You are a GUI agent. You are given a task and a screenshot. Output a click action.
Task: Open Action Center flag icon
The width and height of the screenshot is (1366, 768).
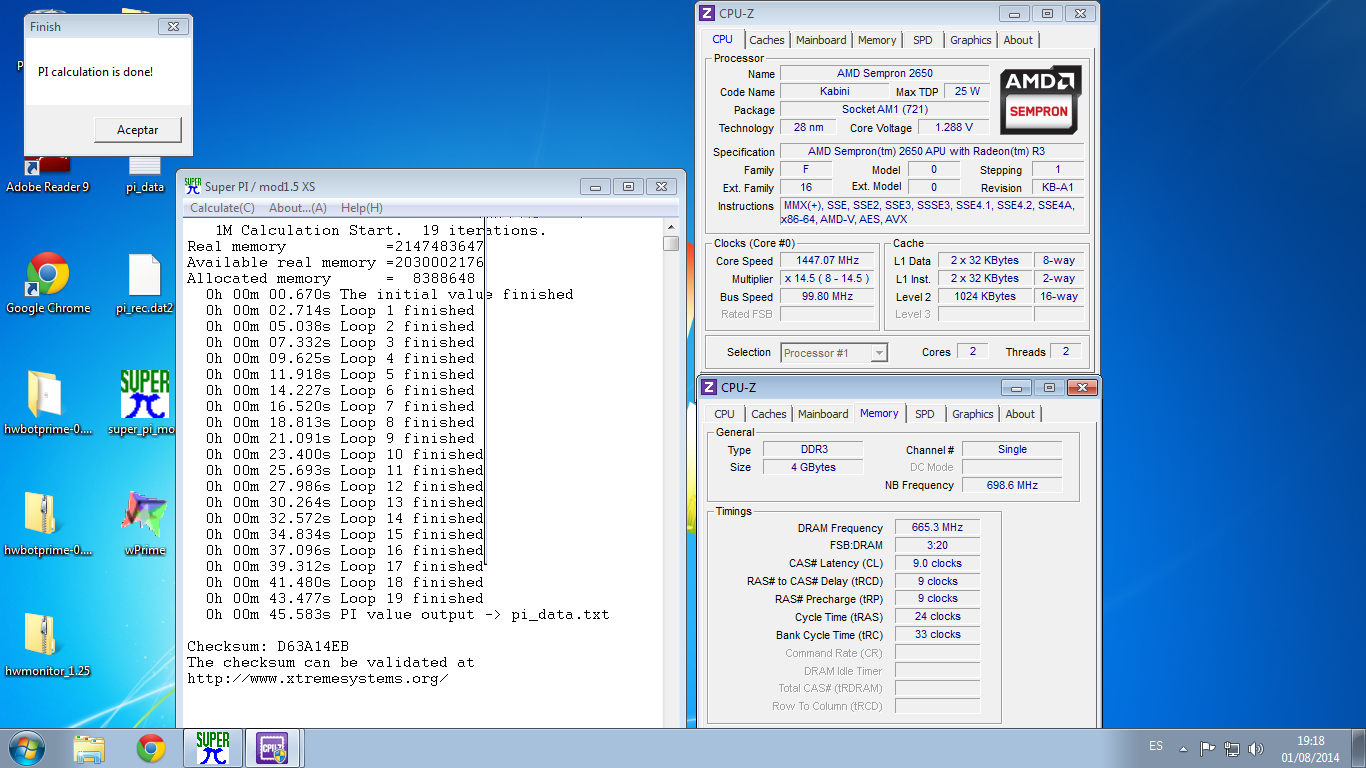pos(1207,748)
